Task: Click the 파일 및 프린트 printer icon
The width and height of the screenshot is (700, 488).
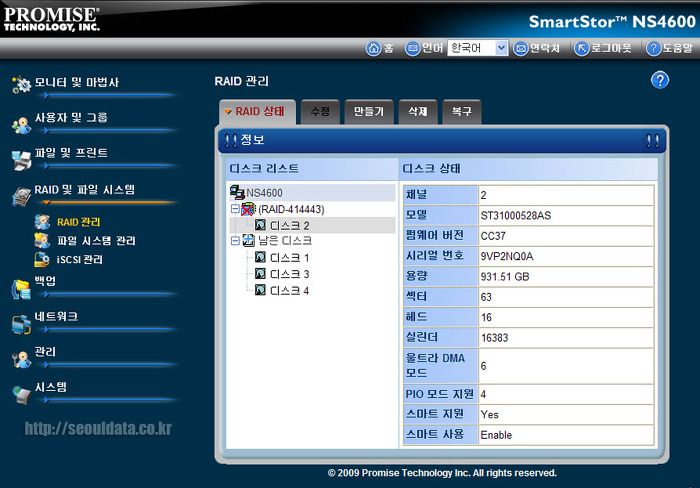Action: tap(21, 160)
